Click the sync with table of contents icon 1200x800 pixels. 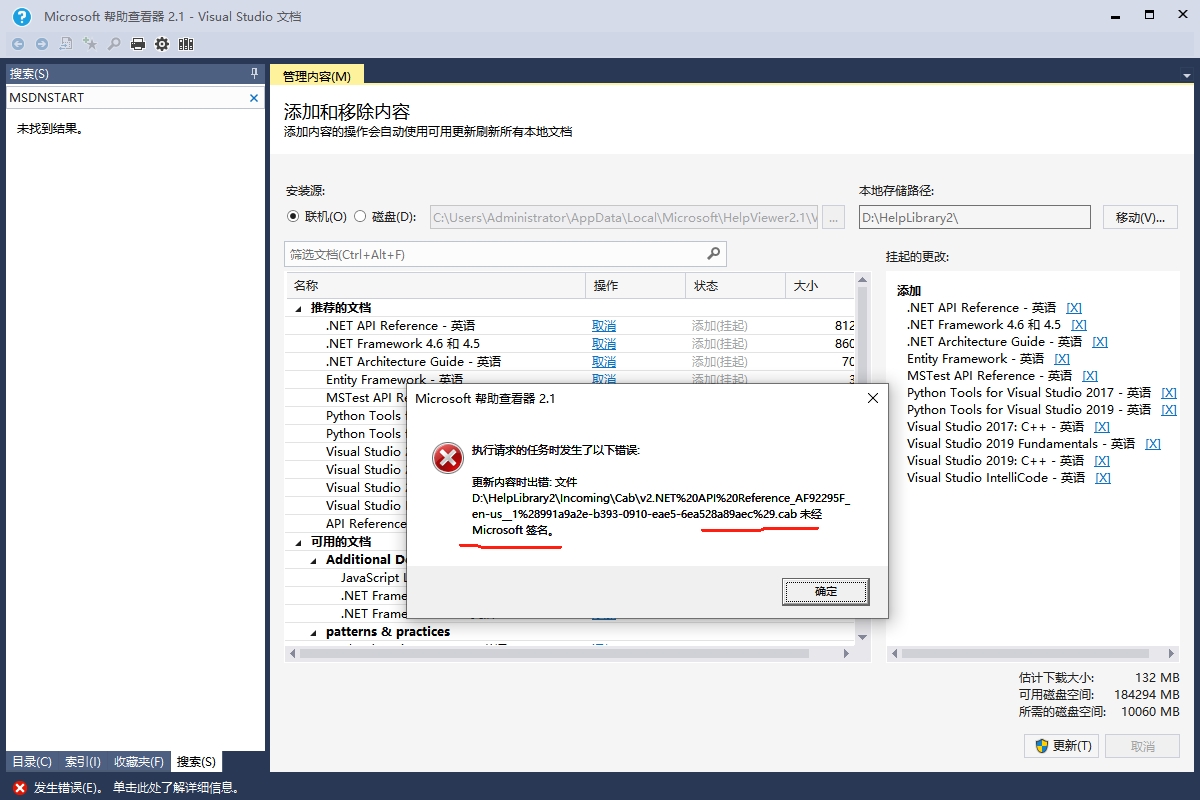(x=66, y=44)
